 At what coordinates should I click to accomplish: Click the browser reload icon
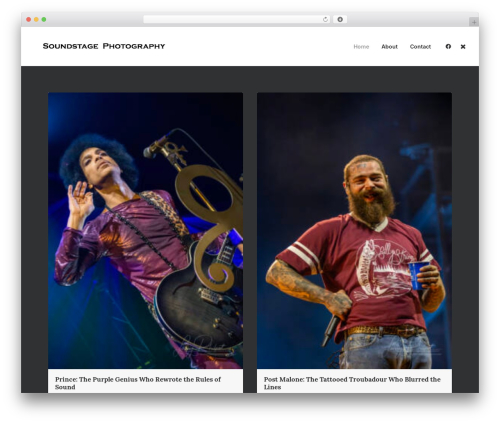(325, 20)
